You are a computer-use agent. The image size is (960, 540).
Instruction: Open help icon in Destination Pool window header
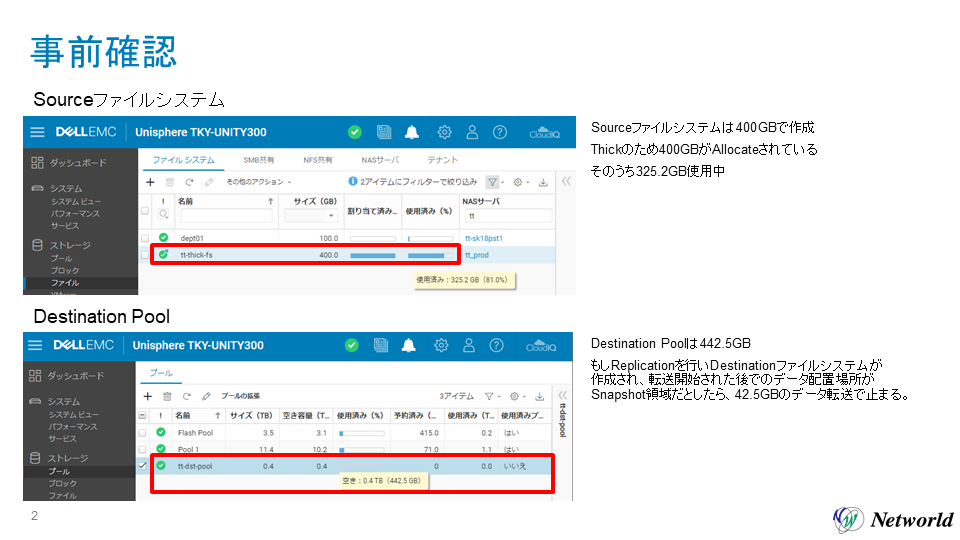coord(497,345)
